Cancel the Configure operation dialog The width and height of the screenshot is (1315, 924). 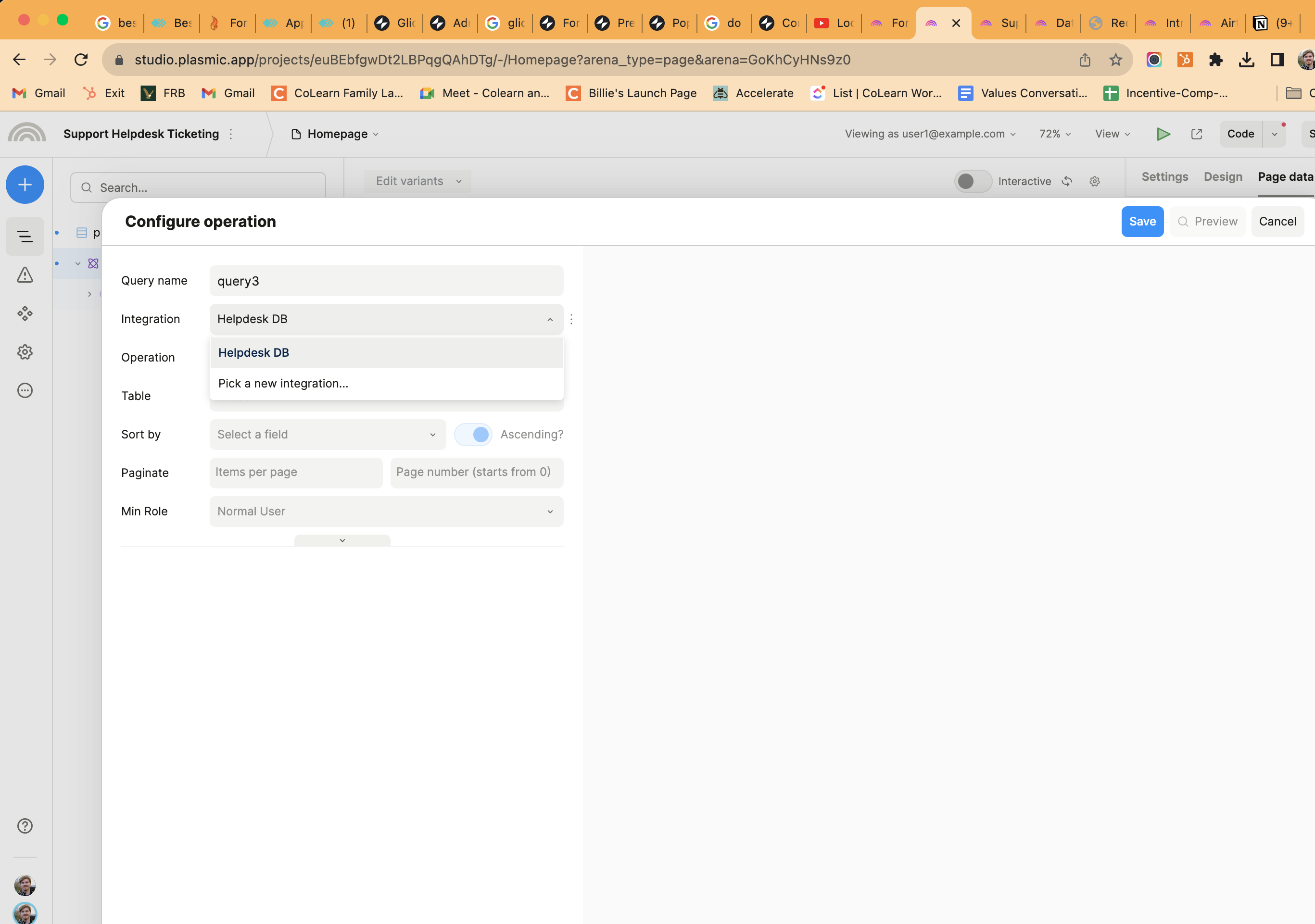point(1277,222)
